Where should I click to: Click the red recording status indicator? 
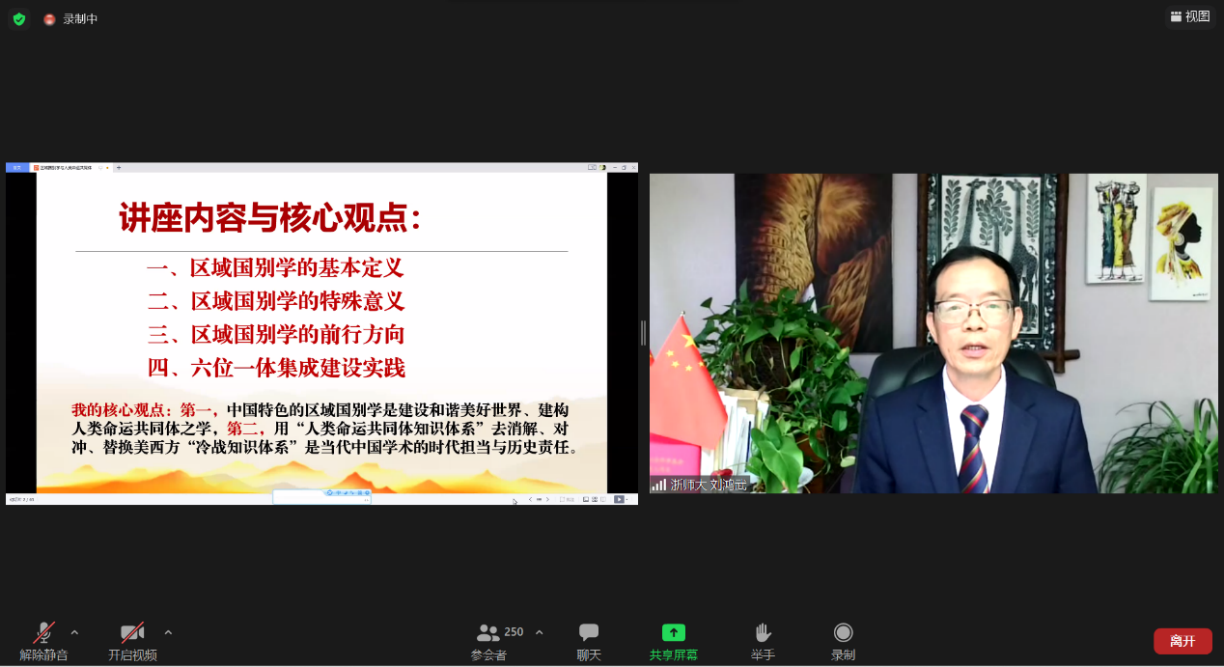(x=49, y=19)
